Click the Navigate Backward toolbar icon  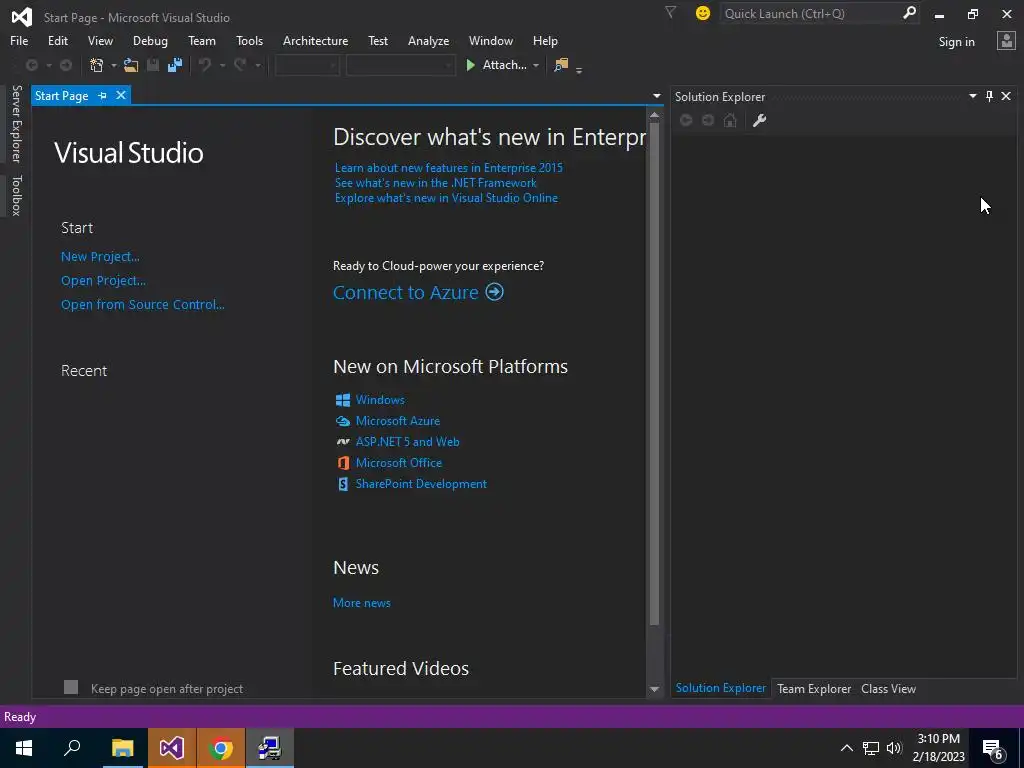(x=31, y=65)
